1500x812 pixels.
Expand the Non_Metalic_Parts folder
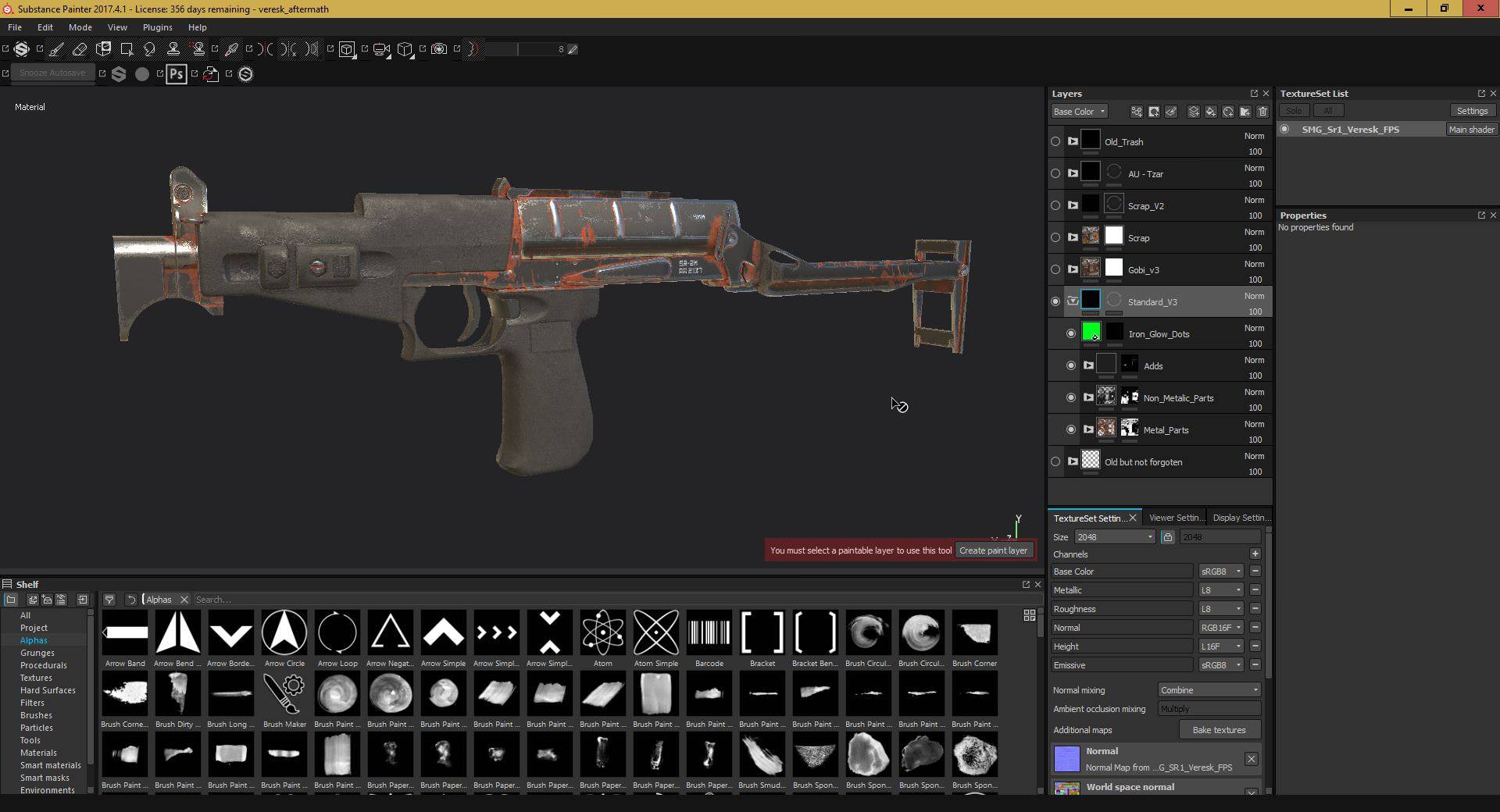(1088, 397)
